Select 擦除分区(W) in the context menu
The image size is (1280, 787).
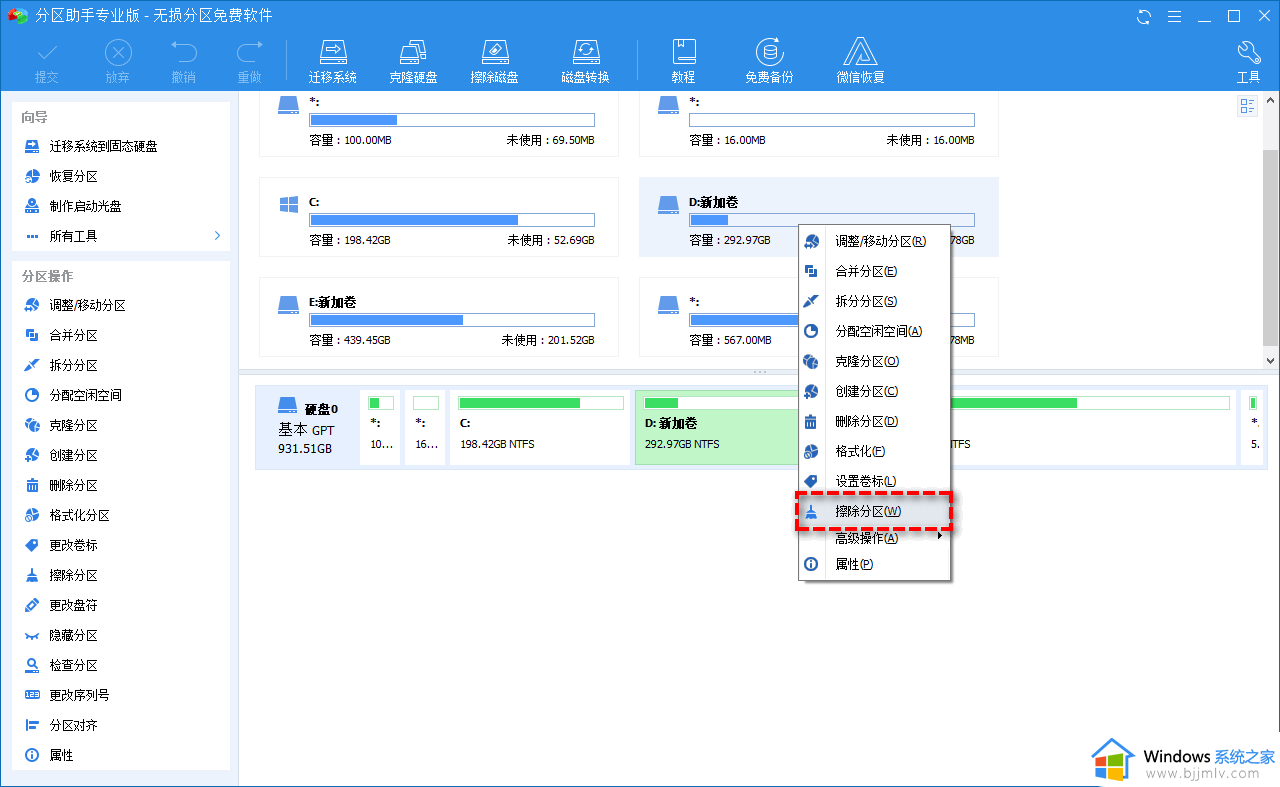874,511
